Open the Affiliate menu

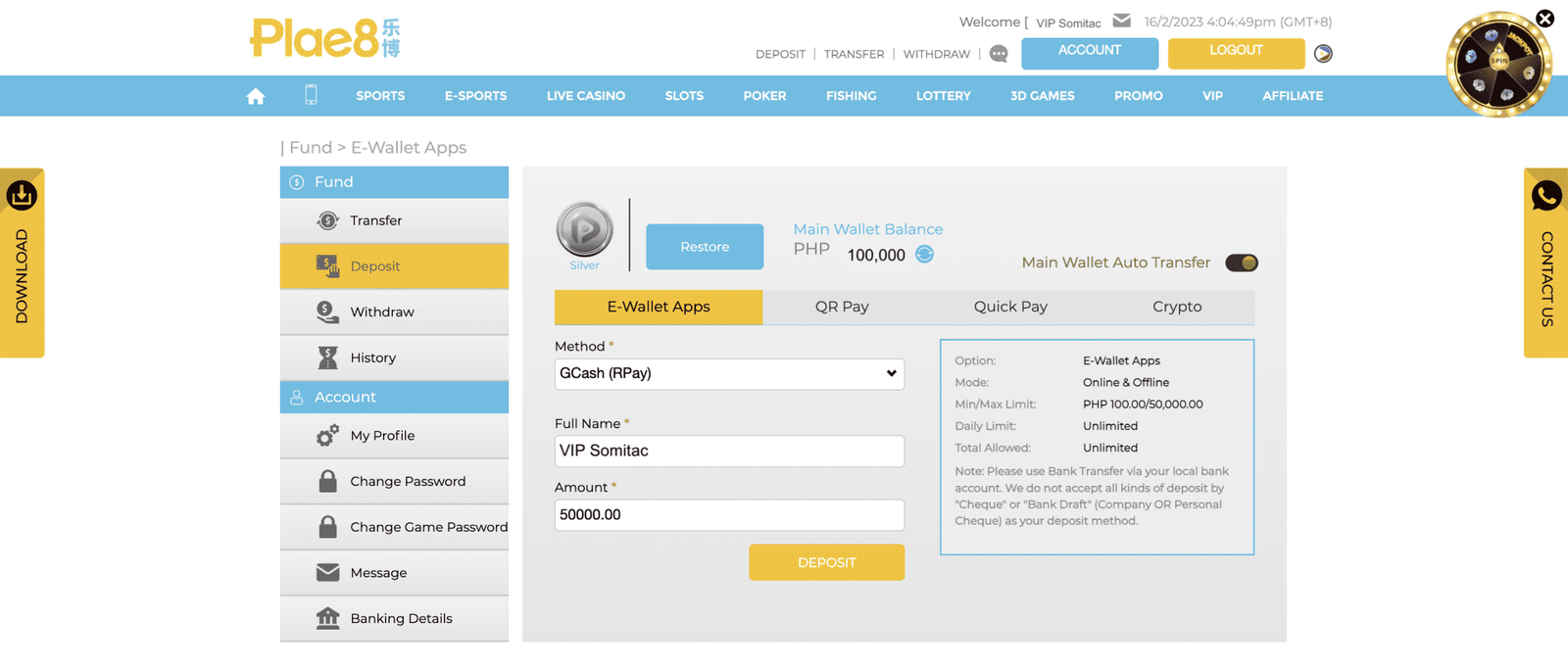pos(1293,96)
